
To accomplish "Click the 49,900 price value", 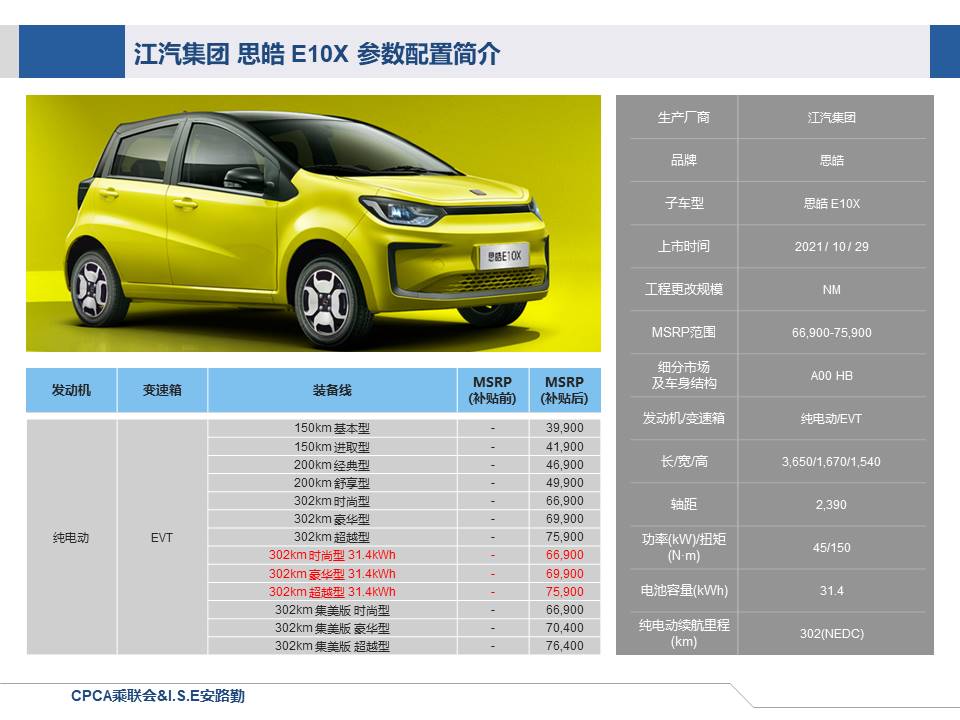I will coord(564,483).
